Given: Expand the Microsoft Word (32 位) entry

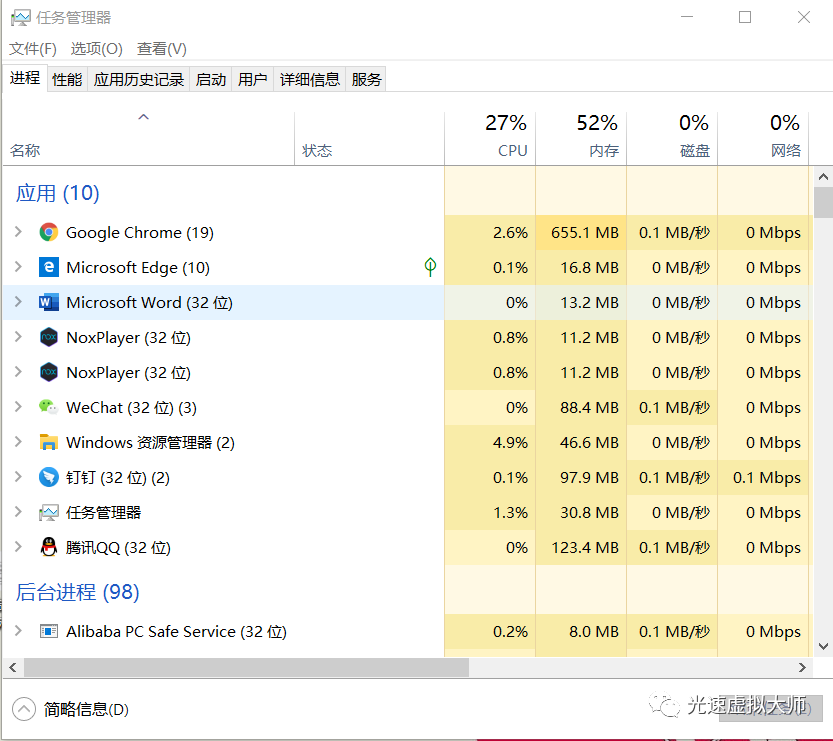Looking at the screenshot, I should pyautogui.click(x=18, y=302).
